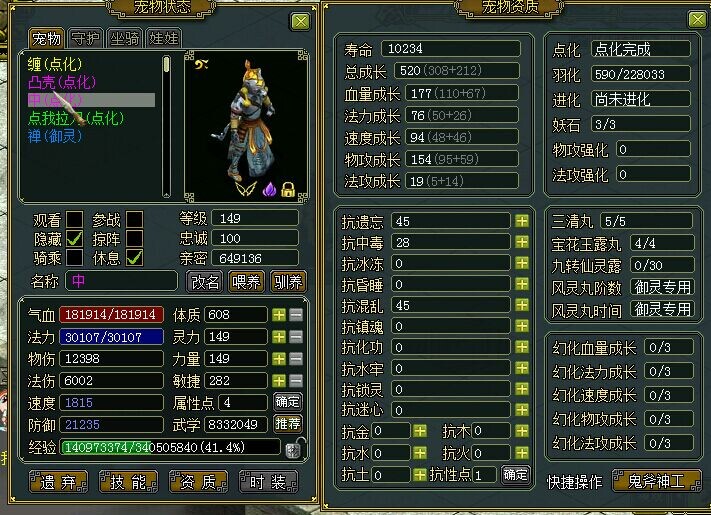Click the green experience progress bar

[x=170, y=448]
